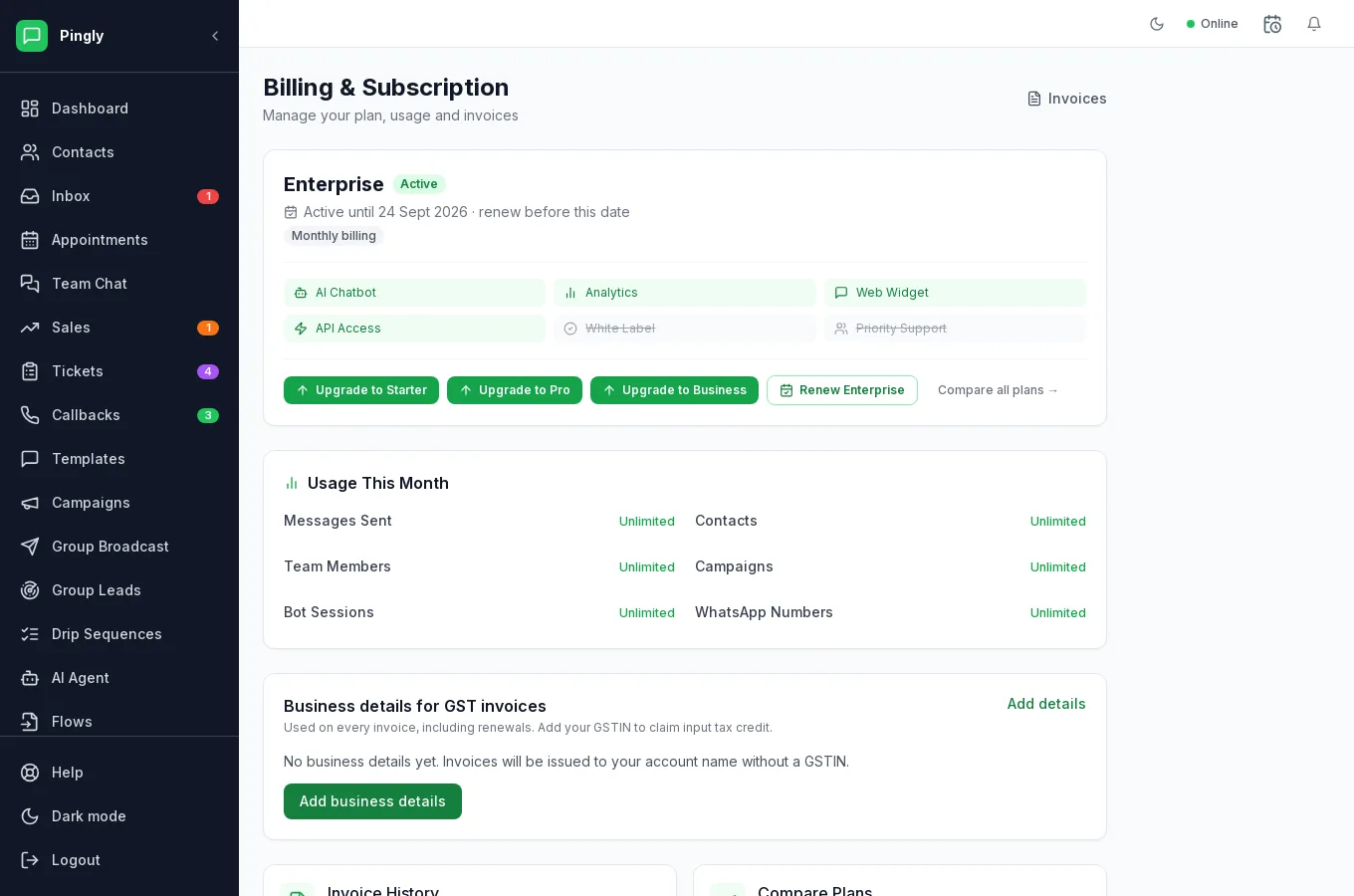This screenshot has width=1354, height=896.
Task: Open the calendar clock icon in top bar
Action: pyautogui.click(x=1272, y=24)
